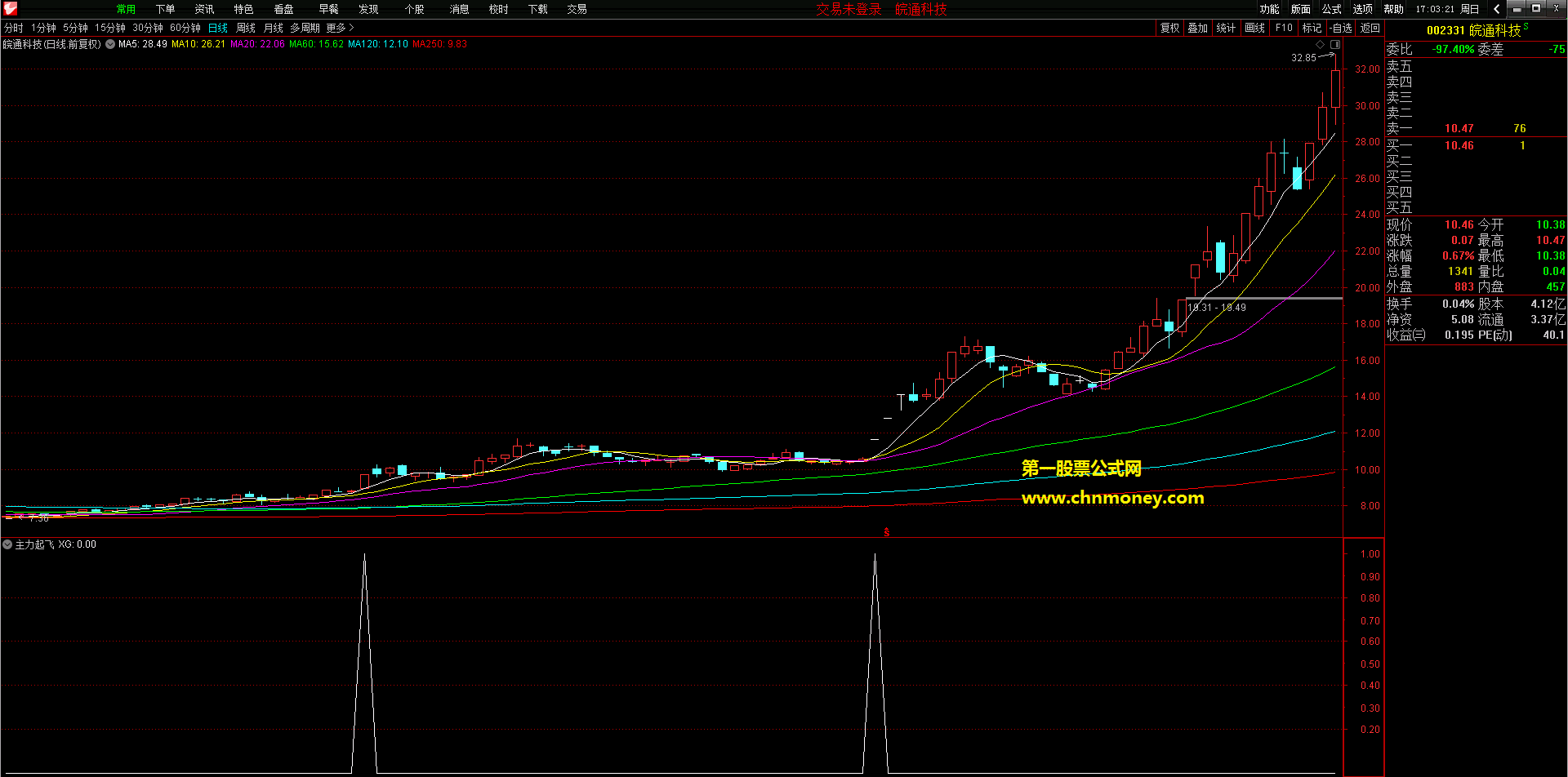
Task: Open the 公式 menu
Action: click(1331, 9)
